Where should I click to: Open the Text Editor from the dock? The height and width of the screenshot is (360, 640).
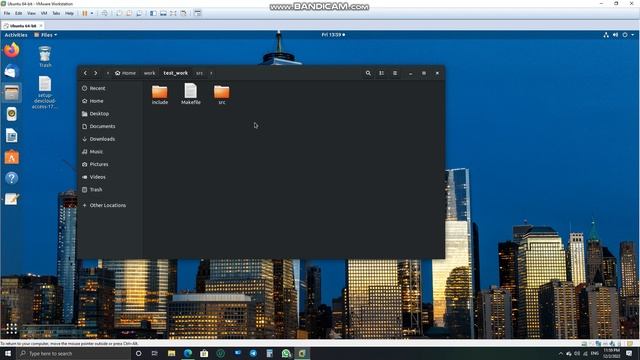11,199
